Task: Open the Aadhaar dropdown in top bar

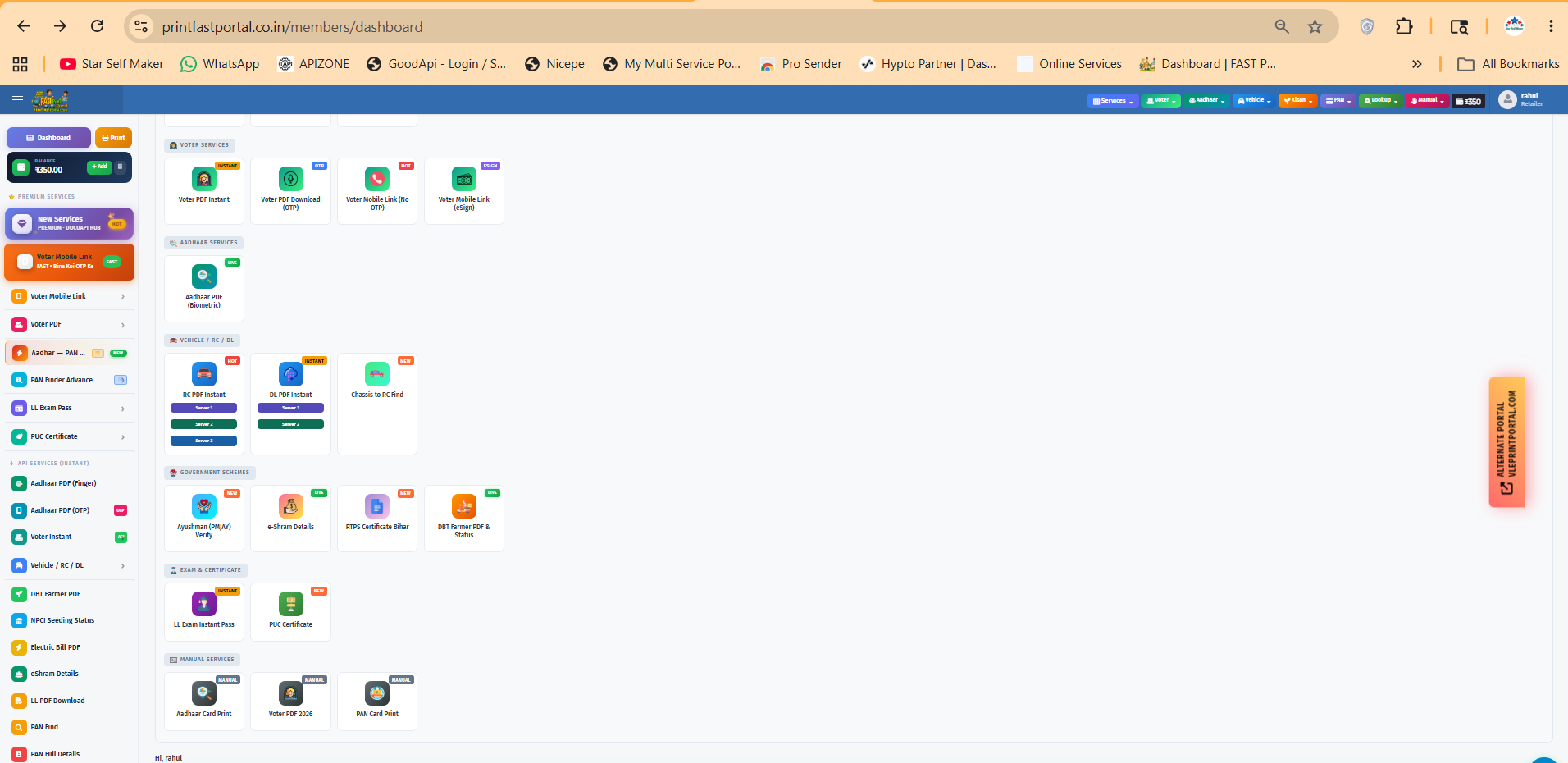Action: [x=1206, y=101]
